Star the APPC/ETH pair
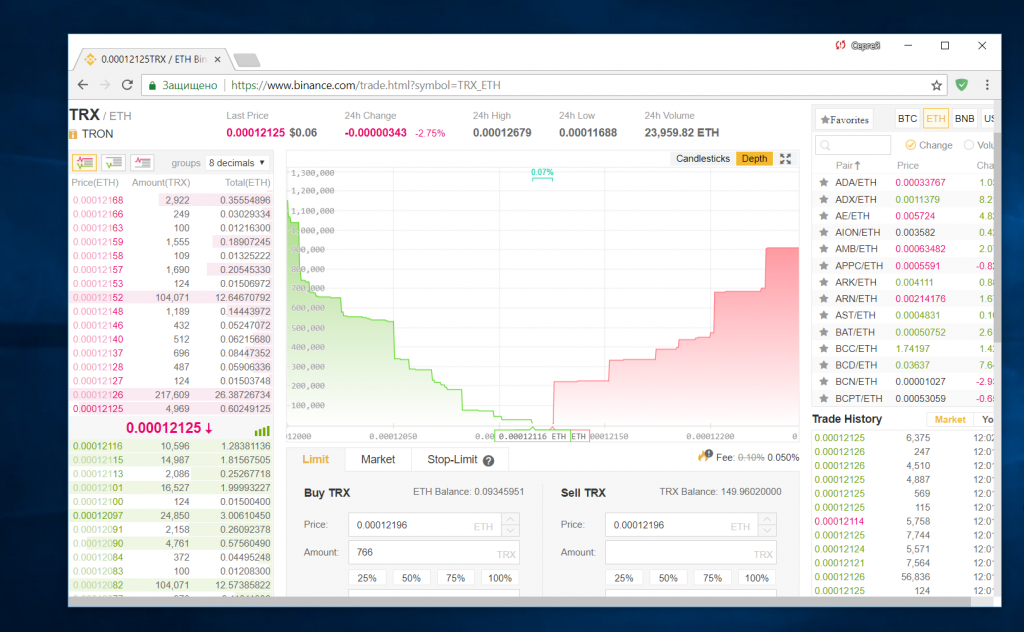Image resolution: width=1024 pixels, height=632 pixels. (824, 266)
